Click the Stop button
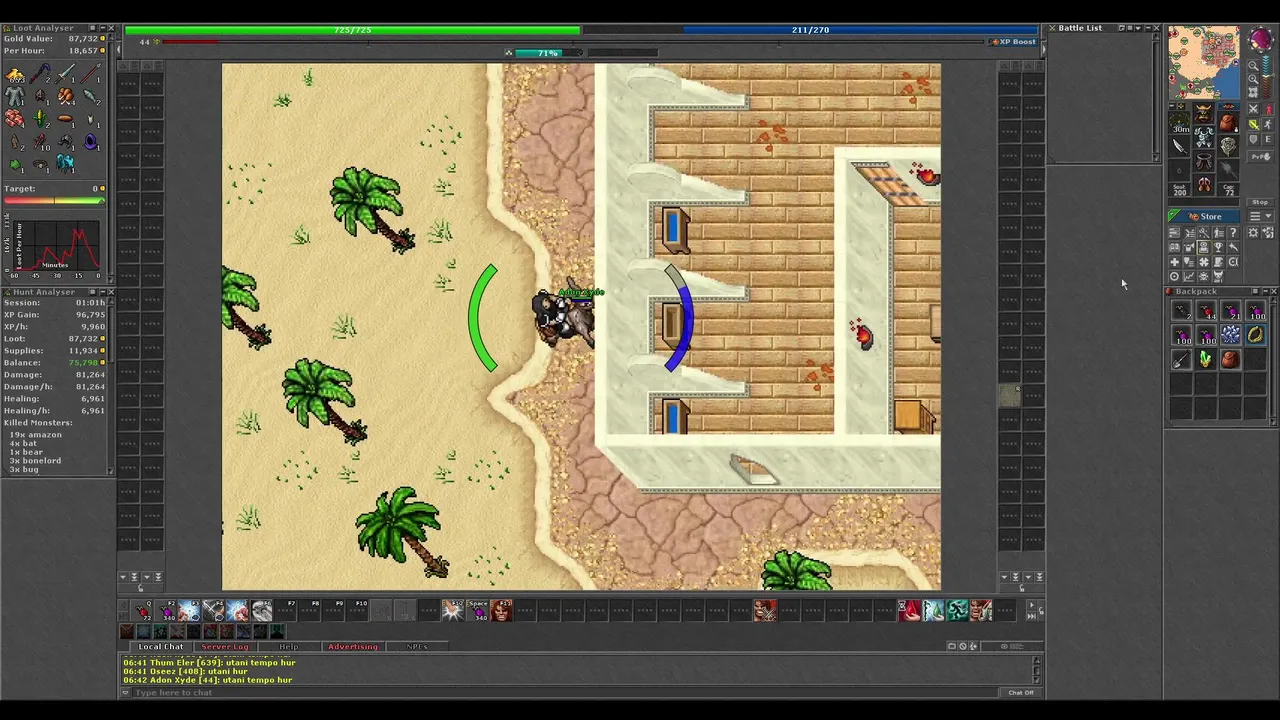1280x720 pixels. [x=1260, y=202]
